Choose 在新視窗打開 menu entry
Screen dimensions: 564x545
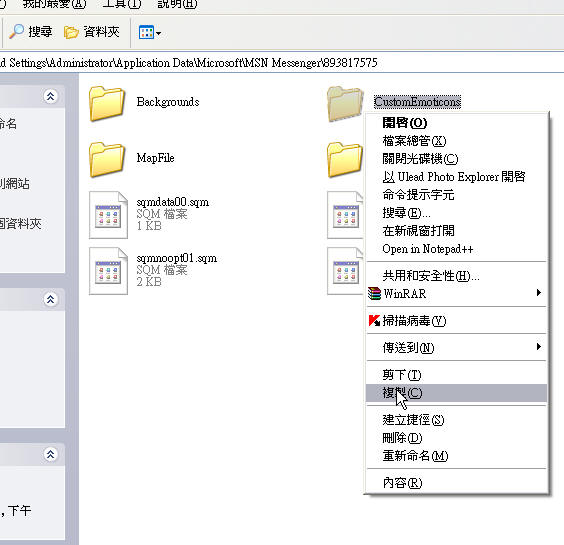[x=456, y=231]
